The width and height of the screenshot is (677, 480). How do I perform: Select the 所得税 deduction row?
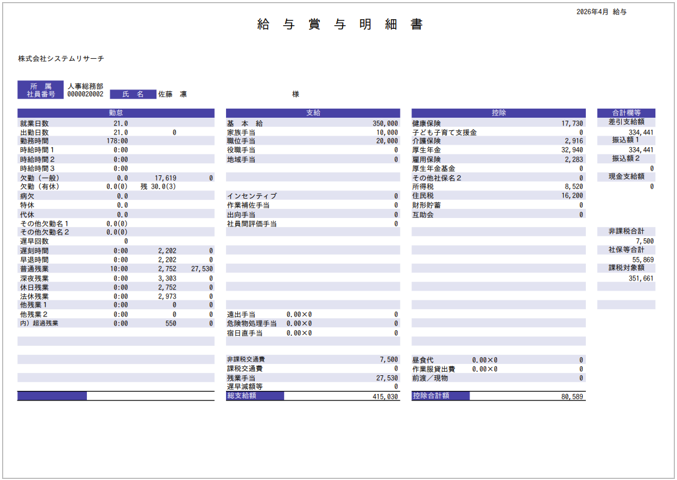[x=498, y=186]
